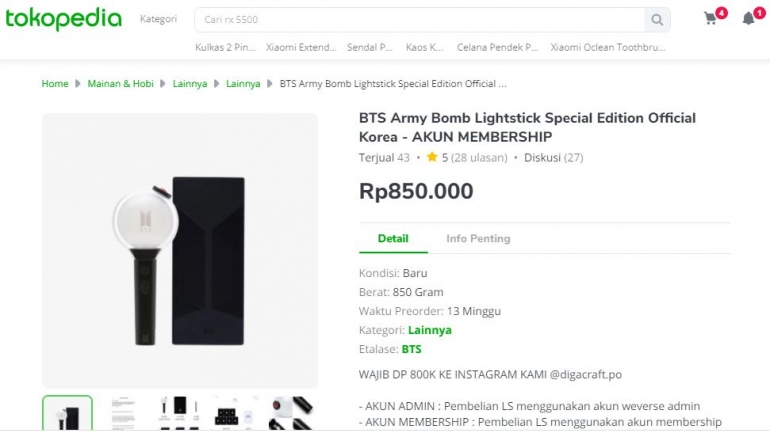Image resolution: width=770 pixels, height=433 pixels.
Task: Open the notifications bell
Action: (748, 18)
